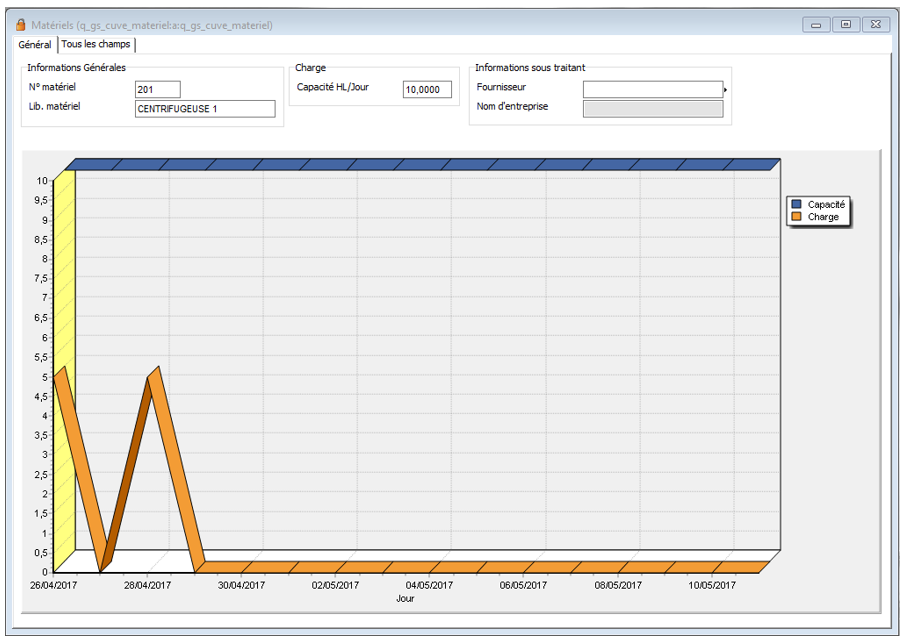Select the Capacité legend label

click(826, 204)
